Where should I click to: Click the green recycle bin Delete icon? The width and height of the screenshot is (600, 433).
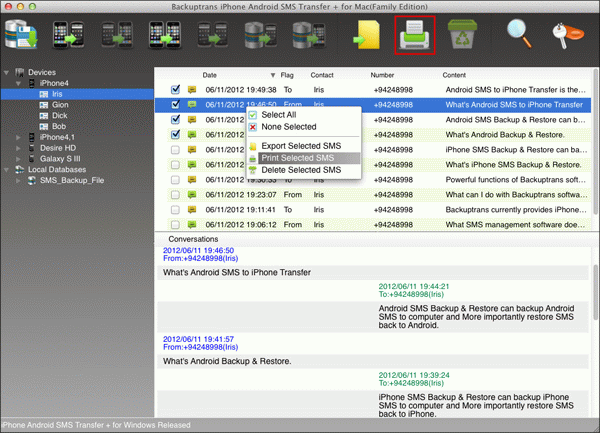[x=462, y=34]
